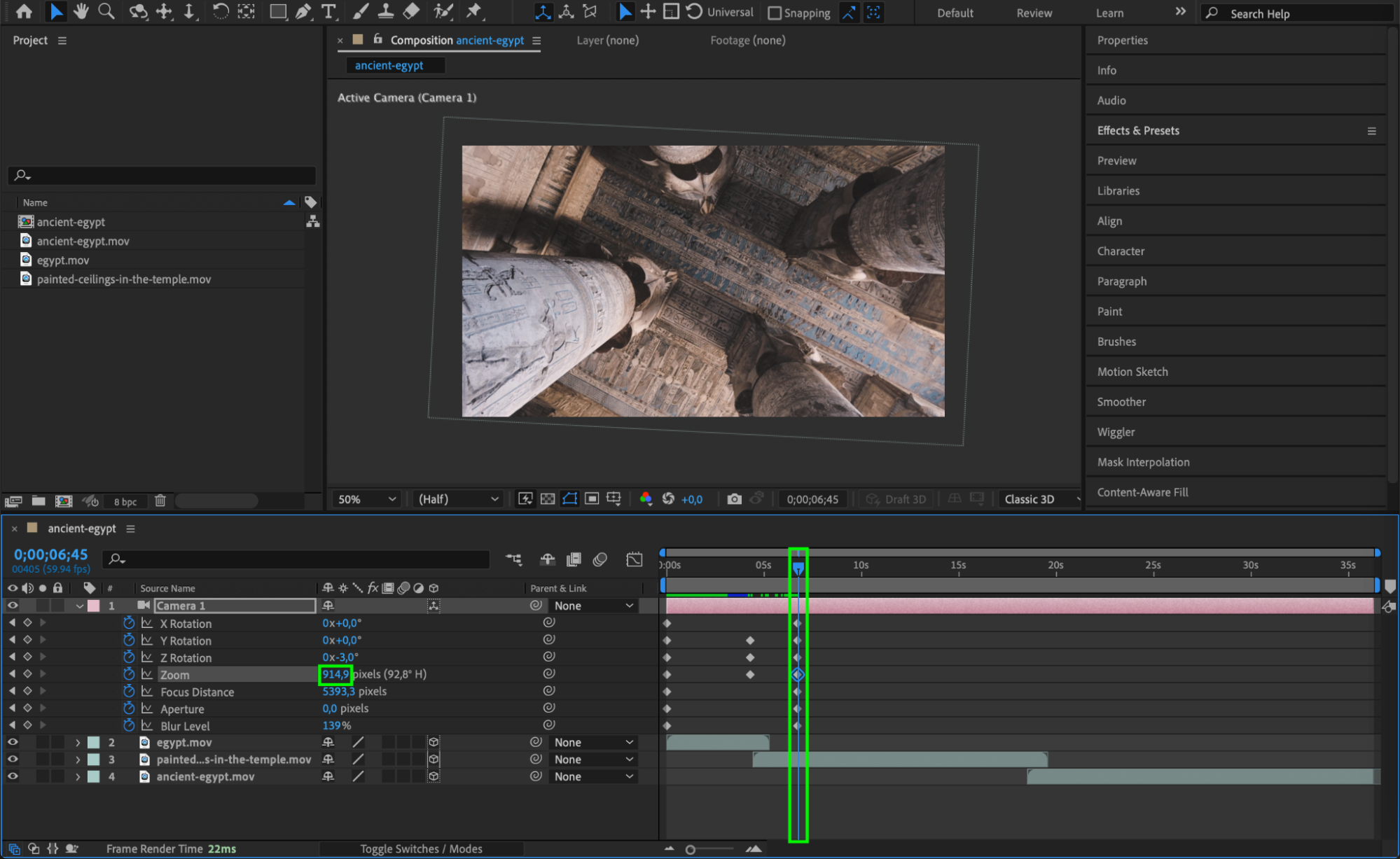Pick the Type text tool
1400x859 pixels.
328,11
